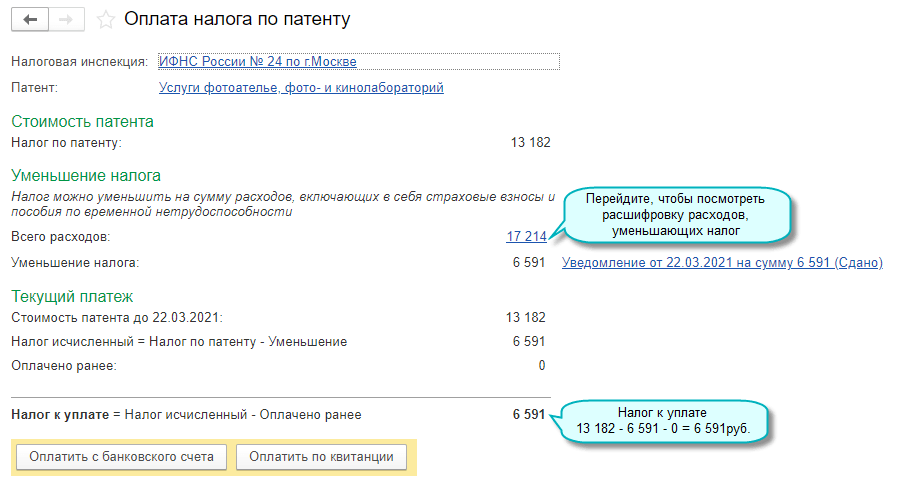Click the Налоговая инспекция field label
Image resolution: width=907 pixels, height=489 pixels.
pos(79,61)
